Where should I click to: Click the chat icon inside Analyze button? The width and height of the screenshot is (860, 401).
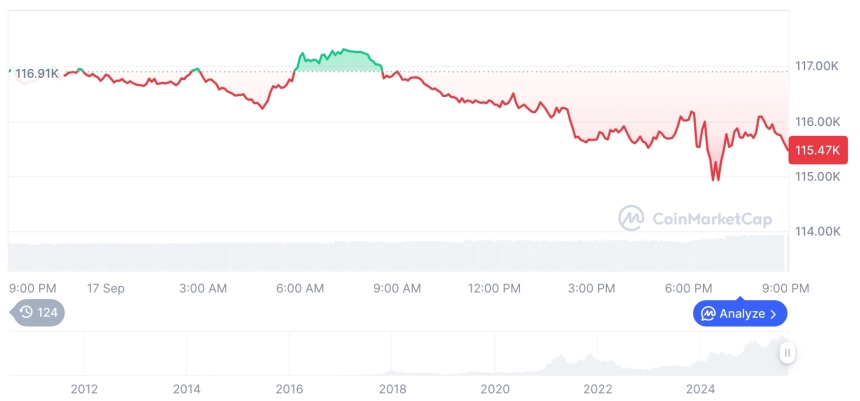pos(708,314)
